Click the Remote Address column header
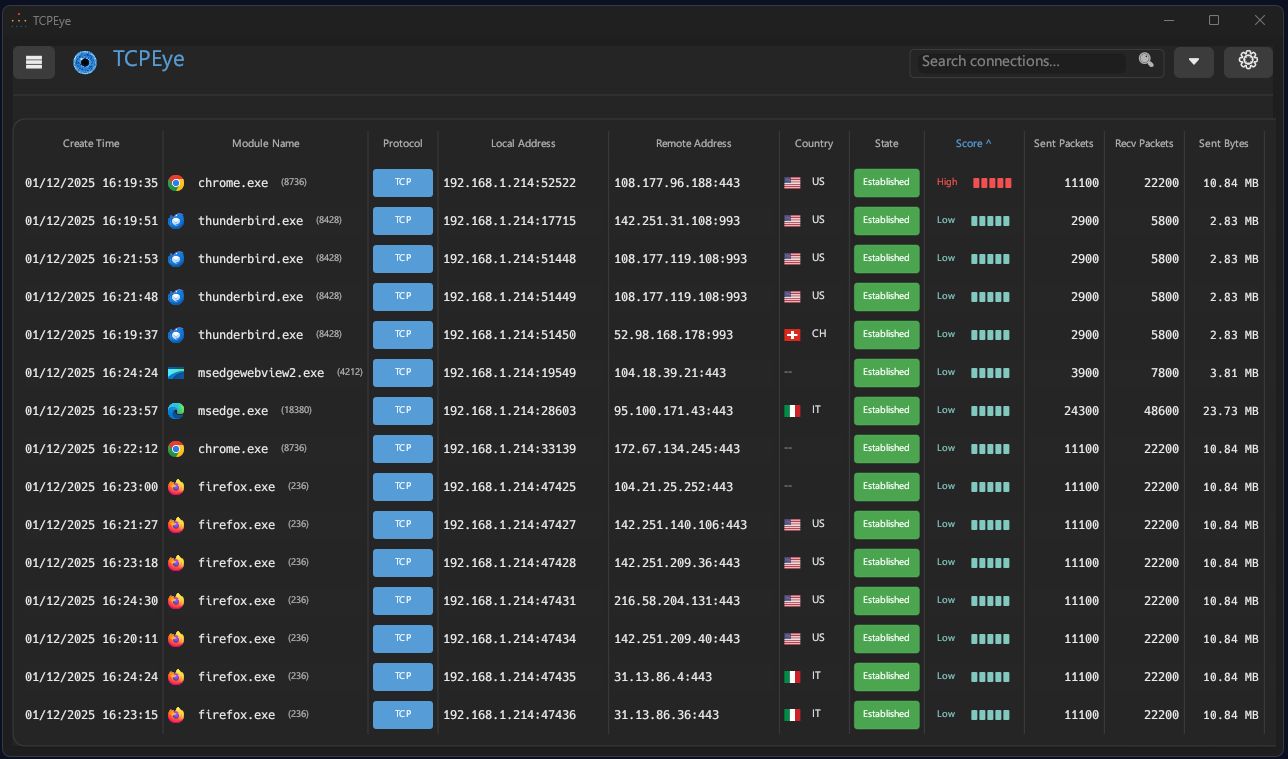1288x759 pixels. pyautogui.click(x=693, y=144)
